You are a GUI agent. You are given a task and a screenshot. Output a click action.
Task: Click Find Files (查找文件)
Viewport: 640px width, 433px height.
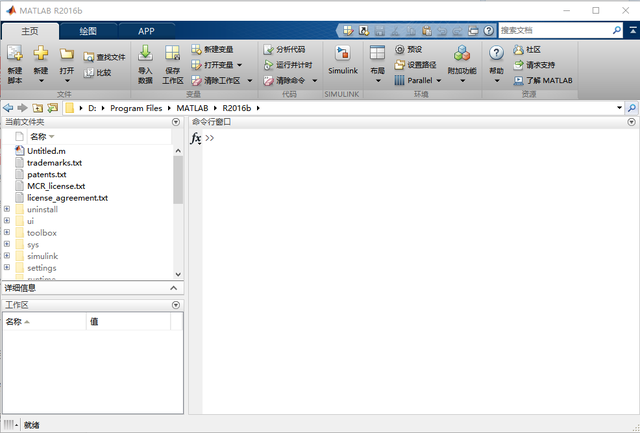coord(104,57)
